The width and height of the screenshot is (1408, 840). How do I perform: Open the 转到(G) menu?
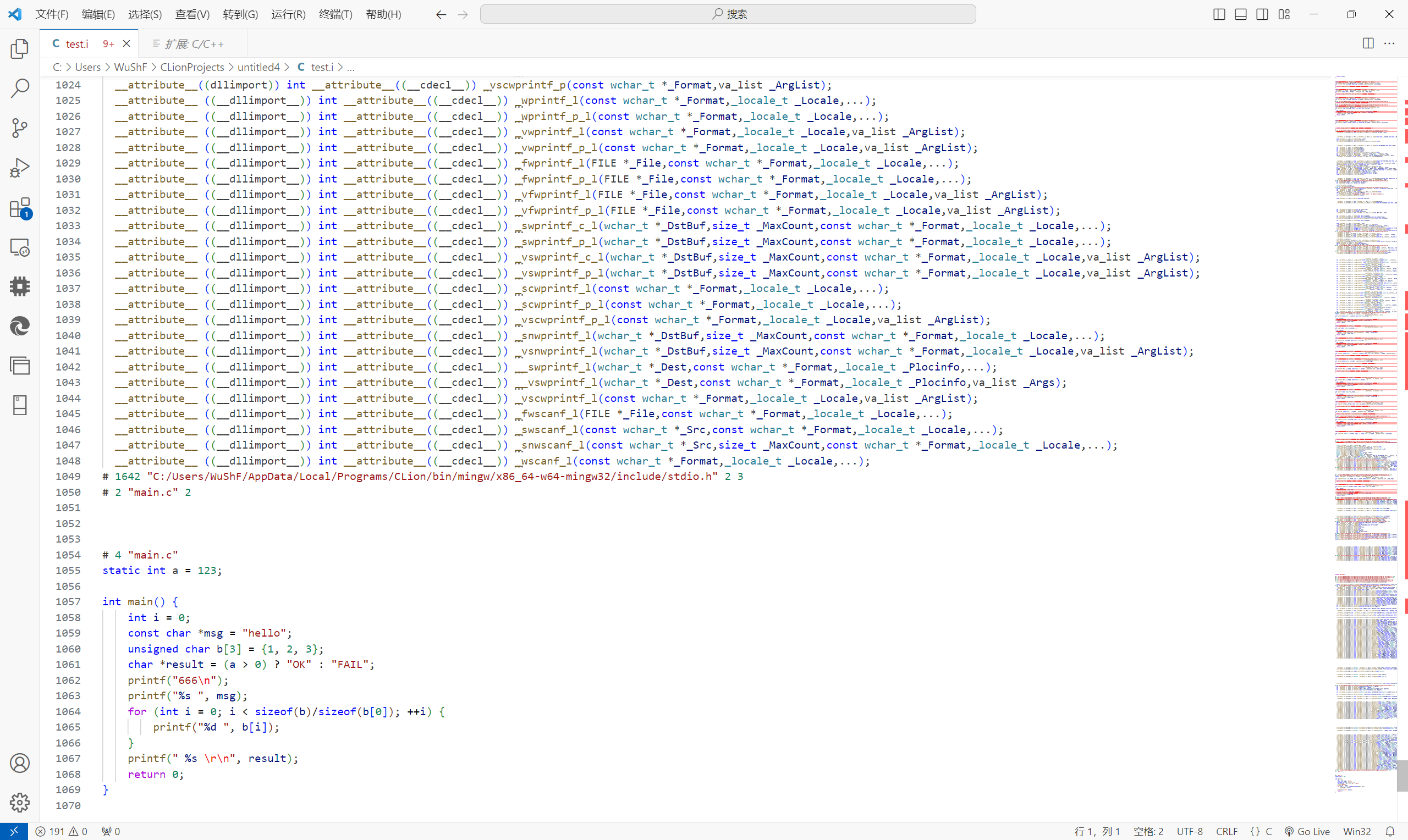click(x=240, y=14)
